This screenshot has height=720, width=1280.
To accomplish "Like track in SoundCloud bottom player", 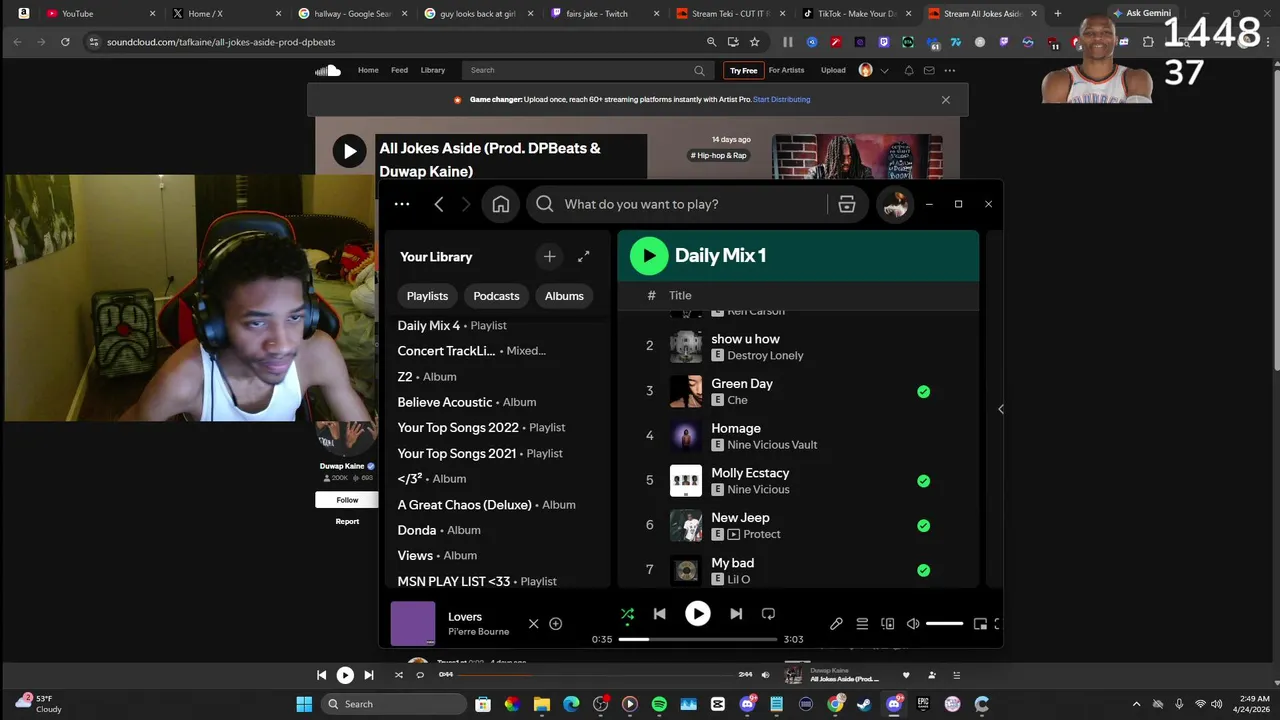I will [906, 675].
